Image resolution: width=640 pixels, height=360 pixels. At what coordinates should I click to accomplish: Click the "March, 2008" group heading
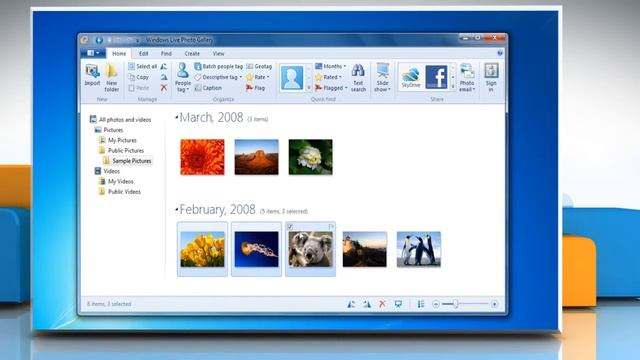click(211, 118)
